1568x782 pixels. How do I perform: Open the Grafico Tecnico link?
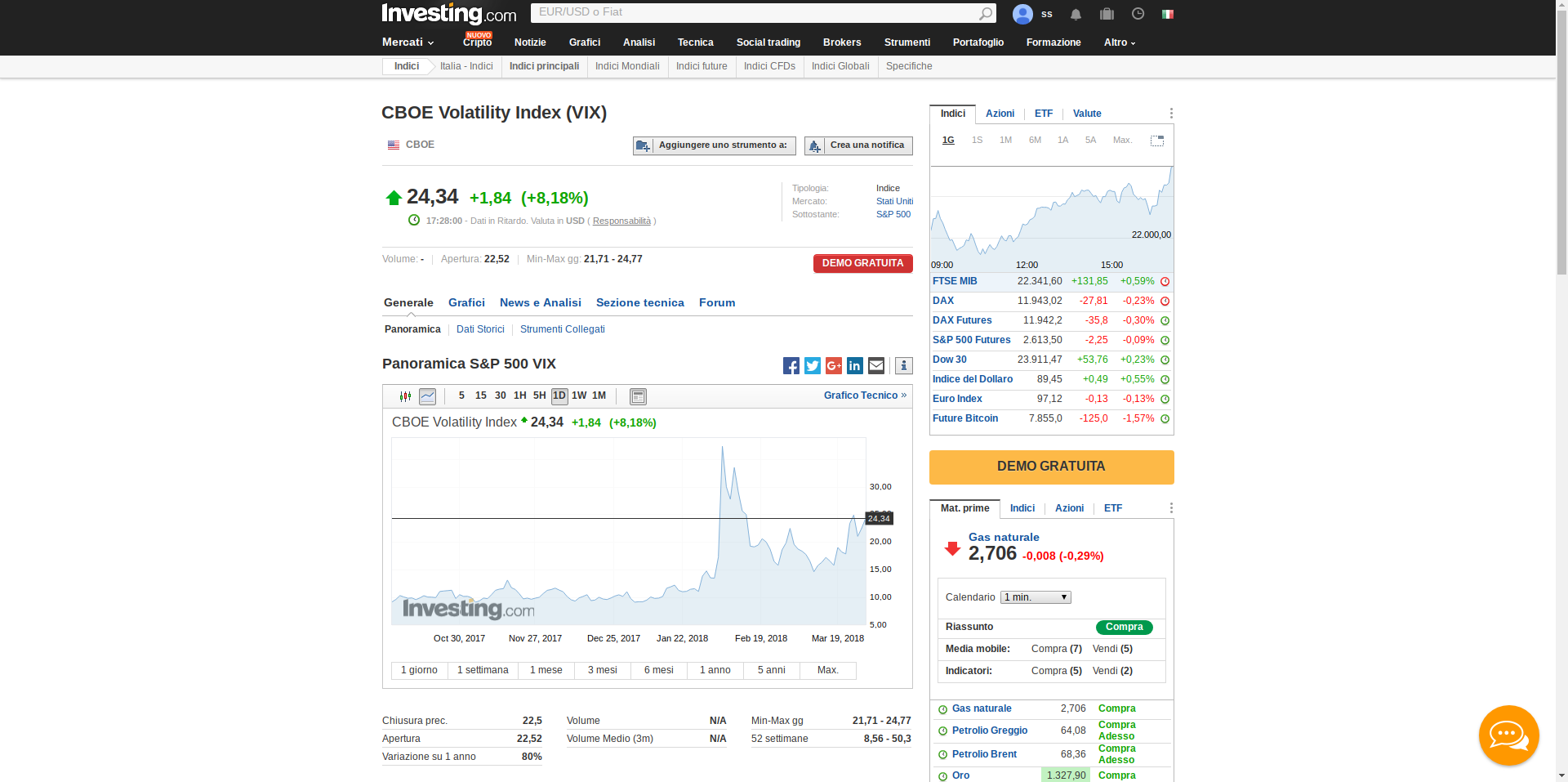click(x=865, y=395)
